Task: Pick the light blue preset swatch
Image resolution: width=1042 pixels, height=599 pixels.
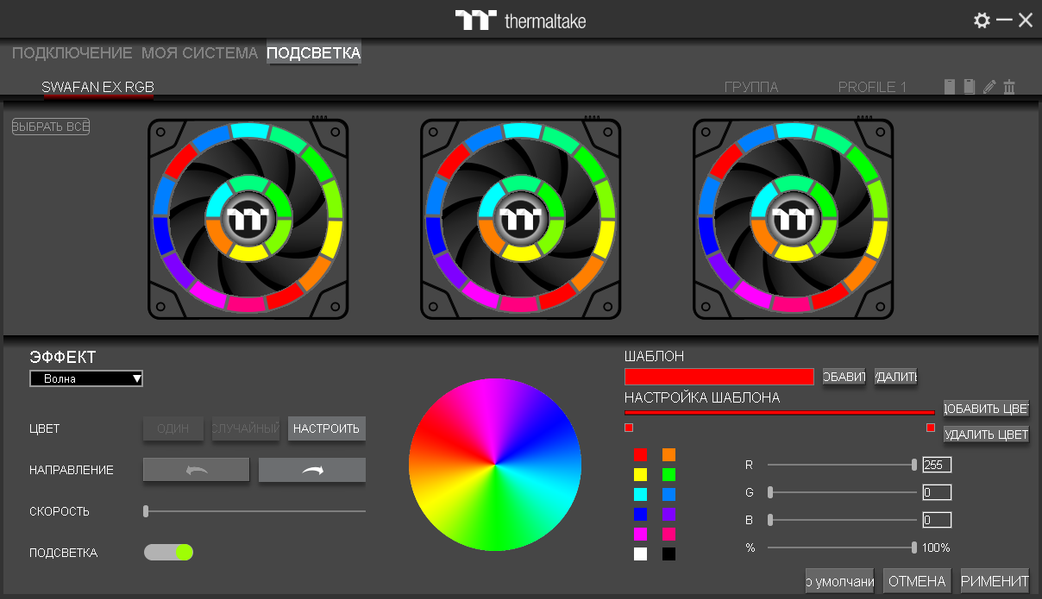Action: pyautogui.click(x=669, y=495)
